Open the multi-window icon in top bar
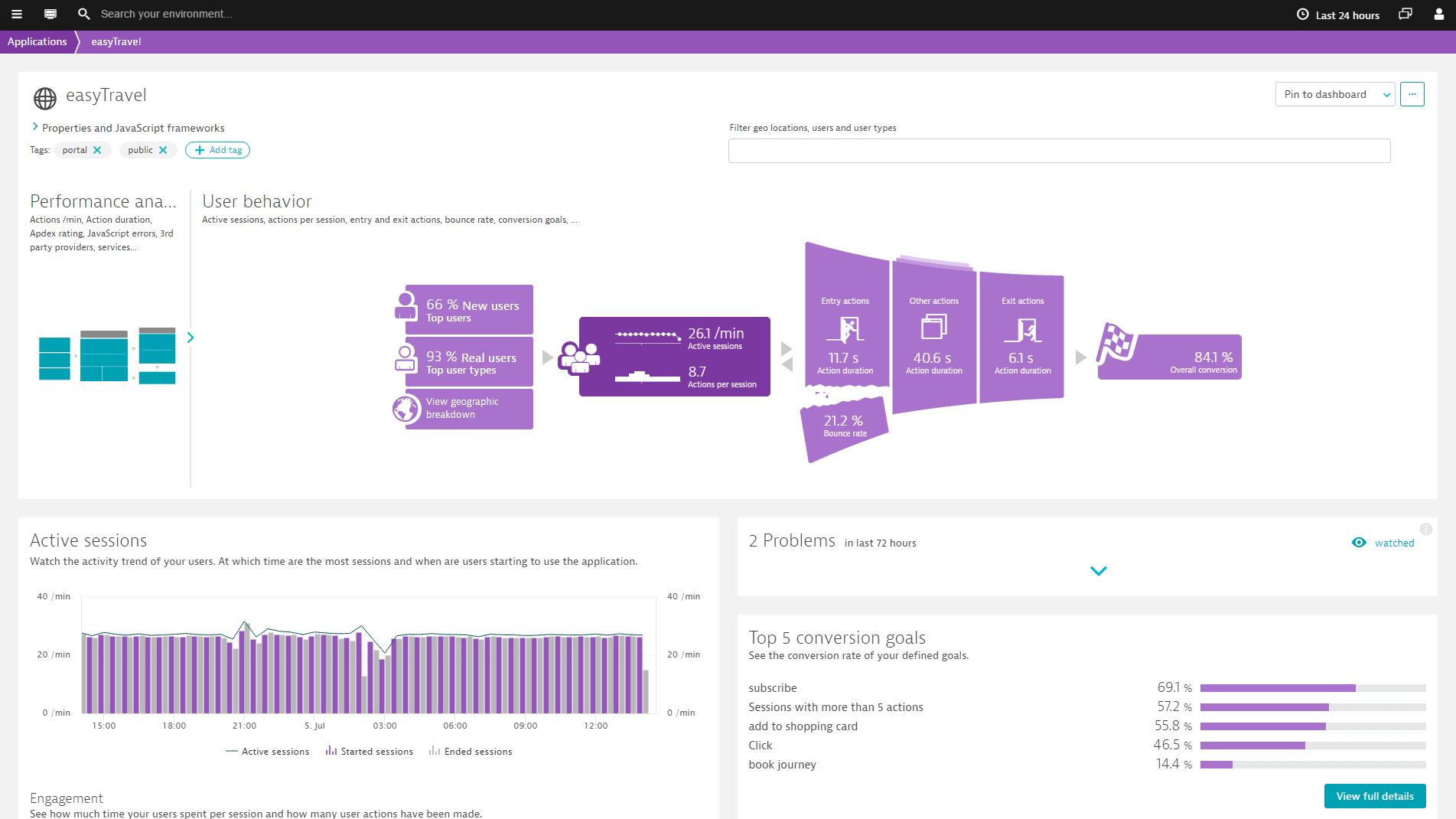The image size is (1456, 819). pos(1405,14)
